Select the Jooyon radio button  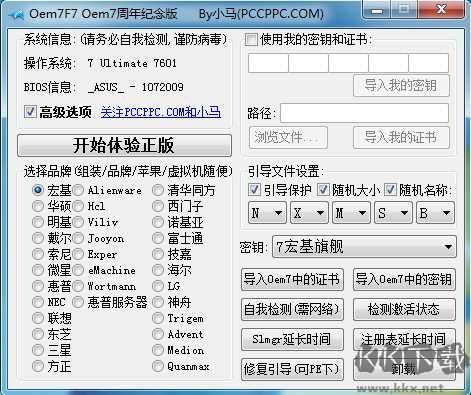[x=78, y=238]
